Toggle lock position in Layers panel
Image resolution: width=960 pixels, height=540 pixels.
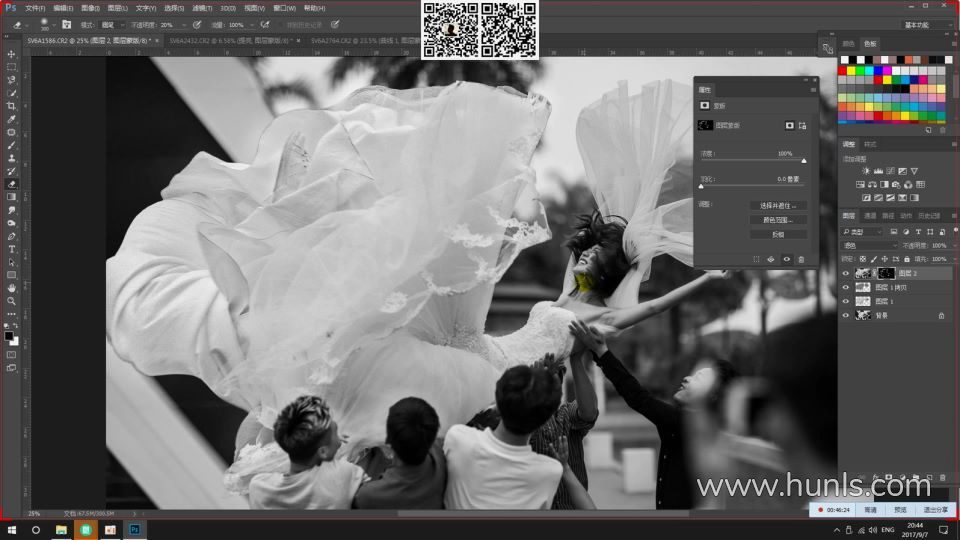click(x=885, y=260)
